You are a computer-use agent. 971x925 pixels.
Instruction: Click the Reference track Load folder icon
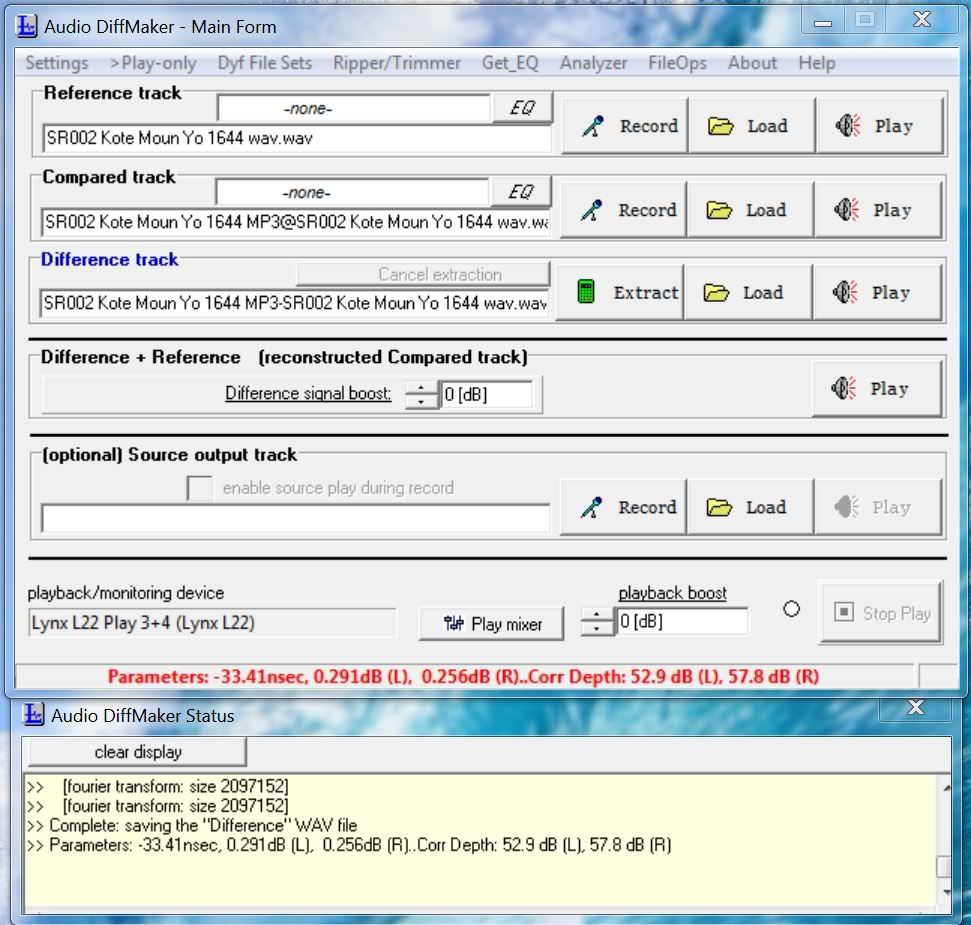pyautogui.click(x=720, y=126)
